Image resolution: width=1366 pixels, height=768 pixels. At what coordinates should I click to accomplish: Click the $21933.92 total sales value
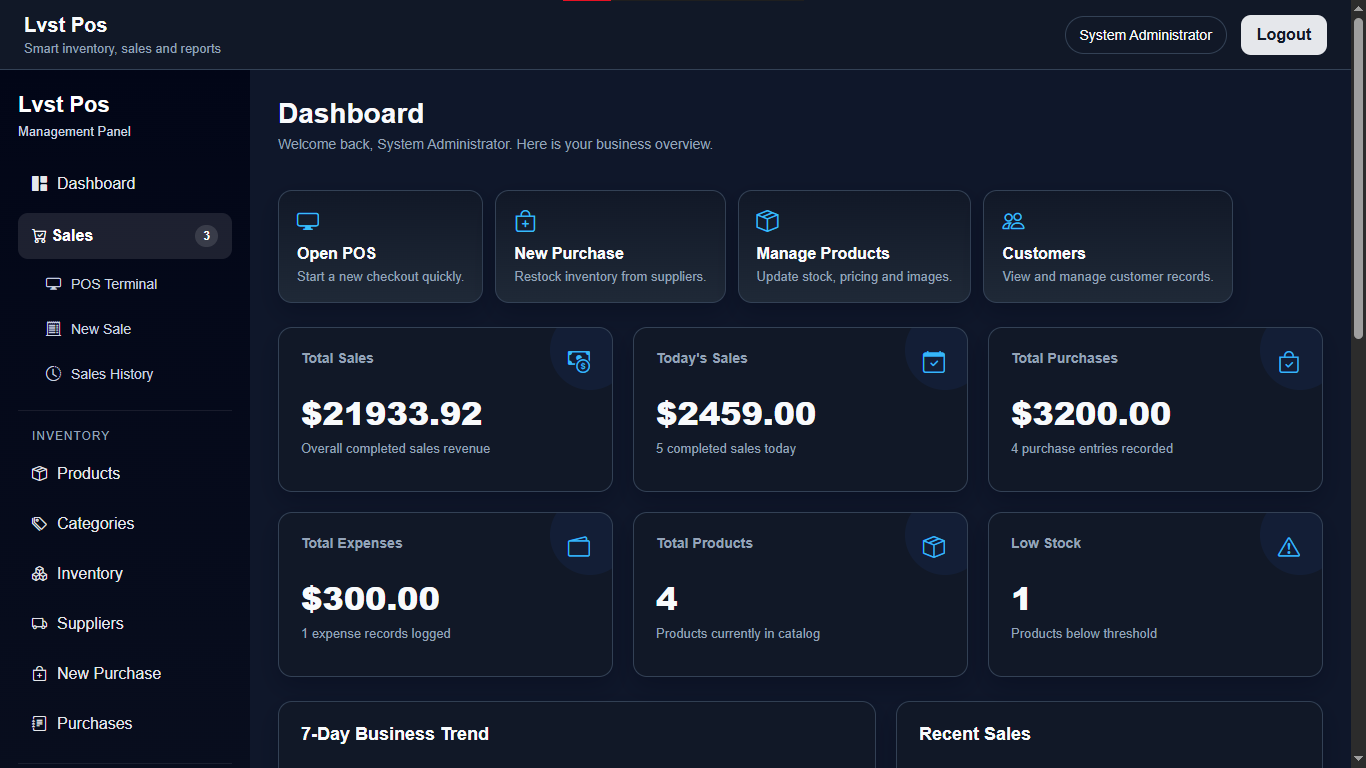coord(392,413)
